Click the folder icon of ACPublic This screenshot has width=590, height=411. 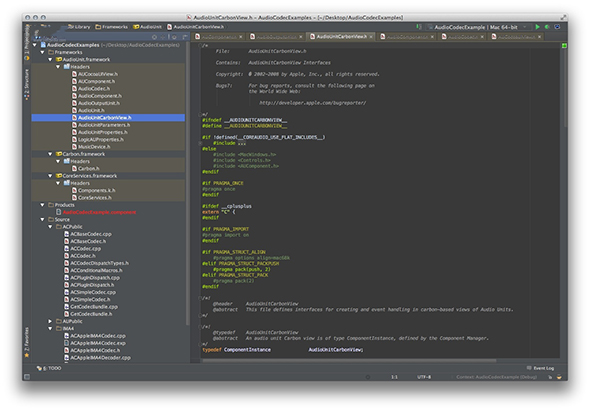click(59, 227)
